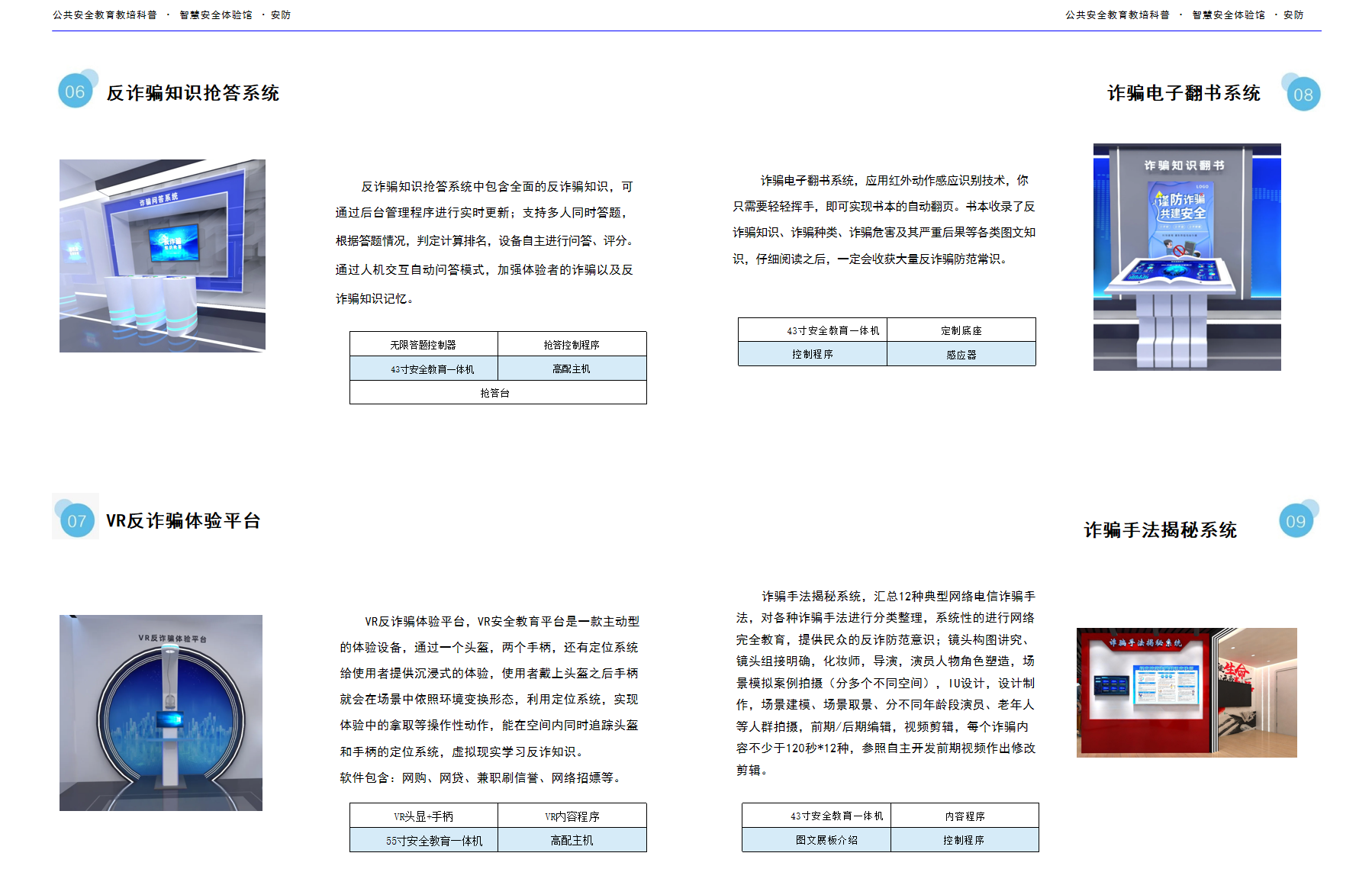This screenshot has height=869, width=1372.
Task: Click the VR反诈骗体验平台 heading
Action: [183, 521]
